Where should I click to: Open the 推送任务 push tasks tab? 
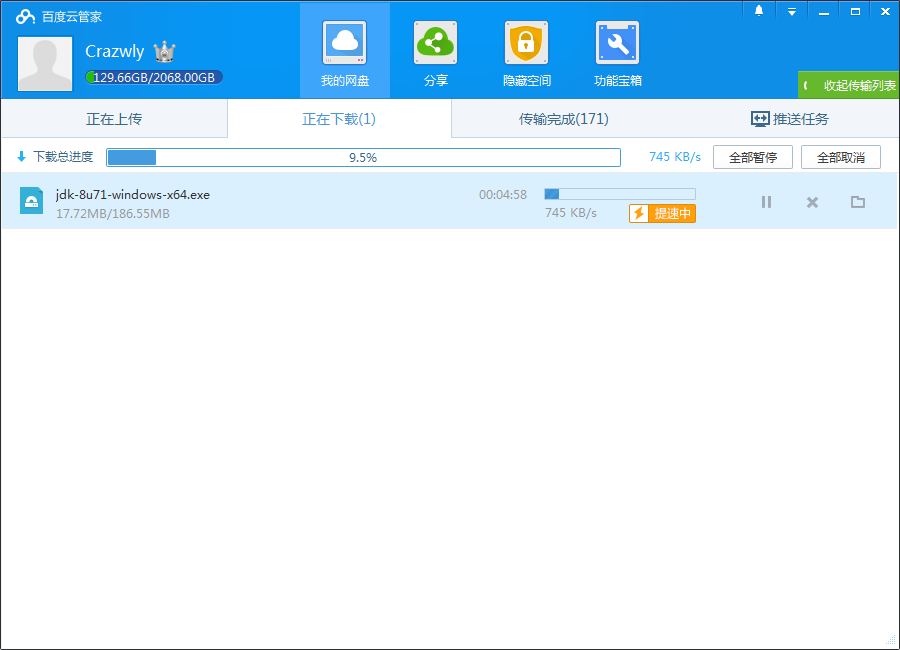(x=789, y=119)
